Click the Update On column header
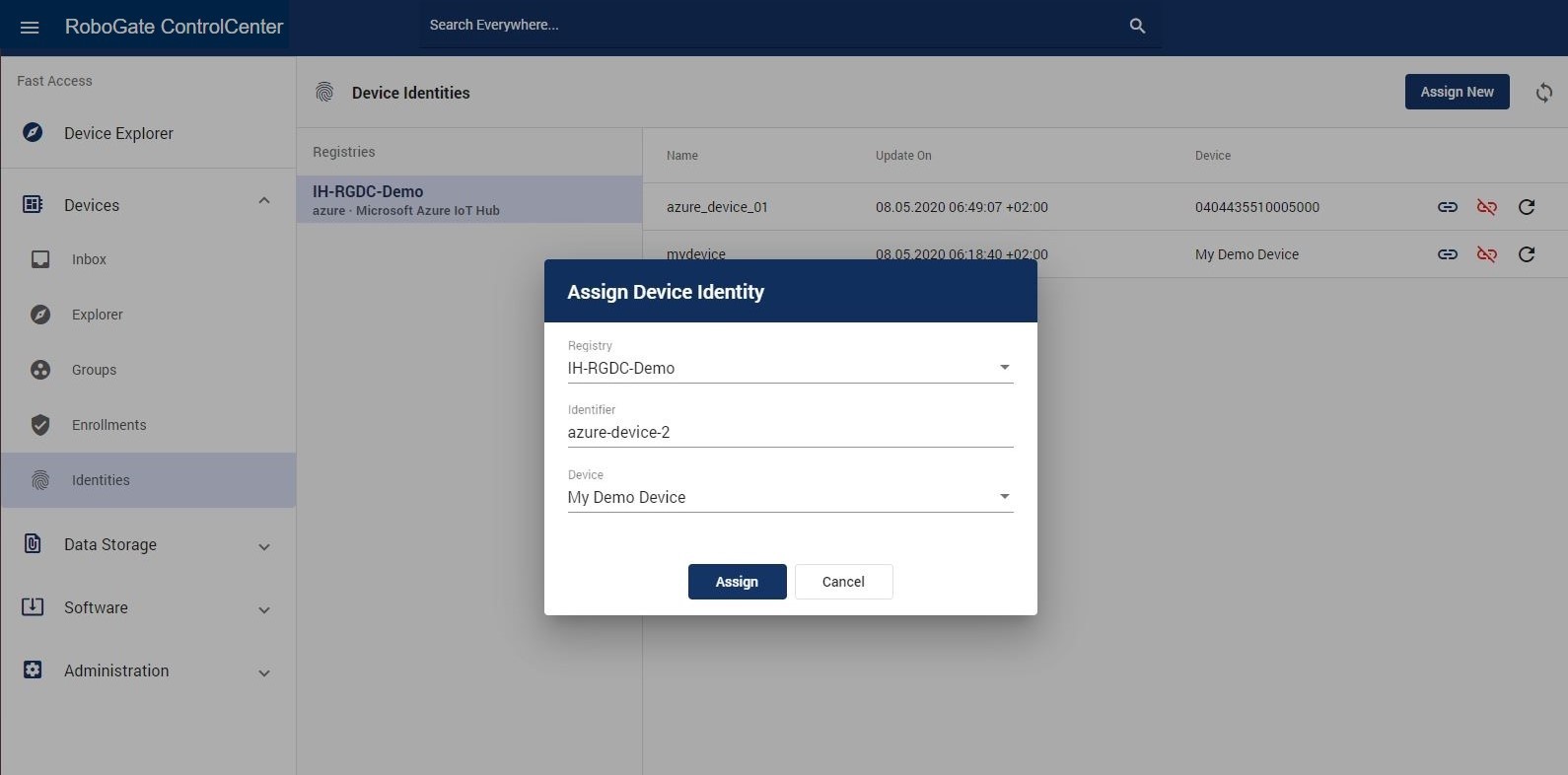The height and width of the screenshot is (775, 1568). point(903,156)
